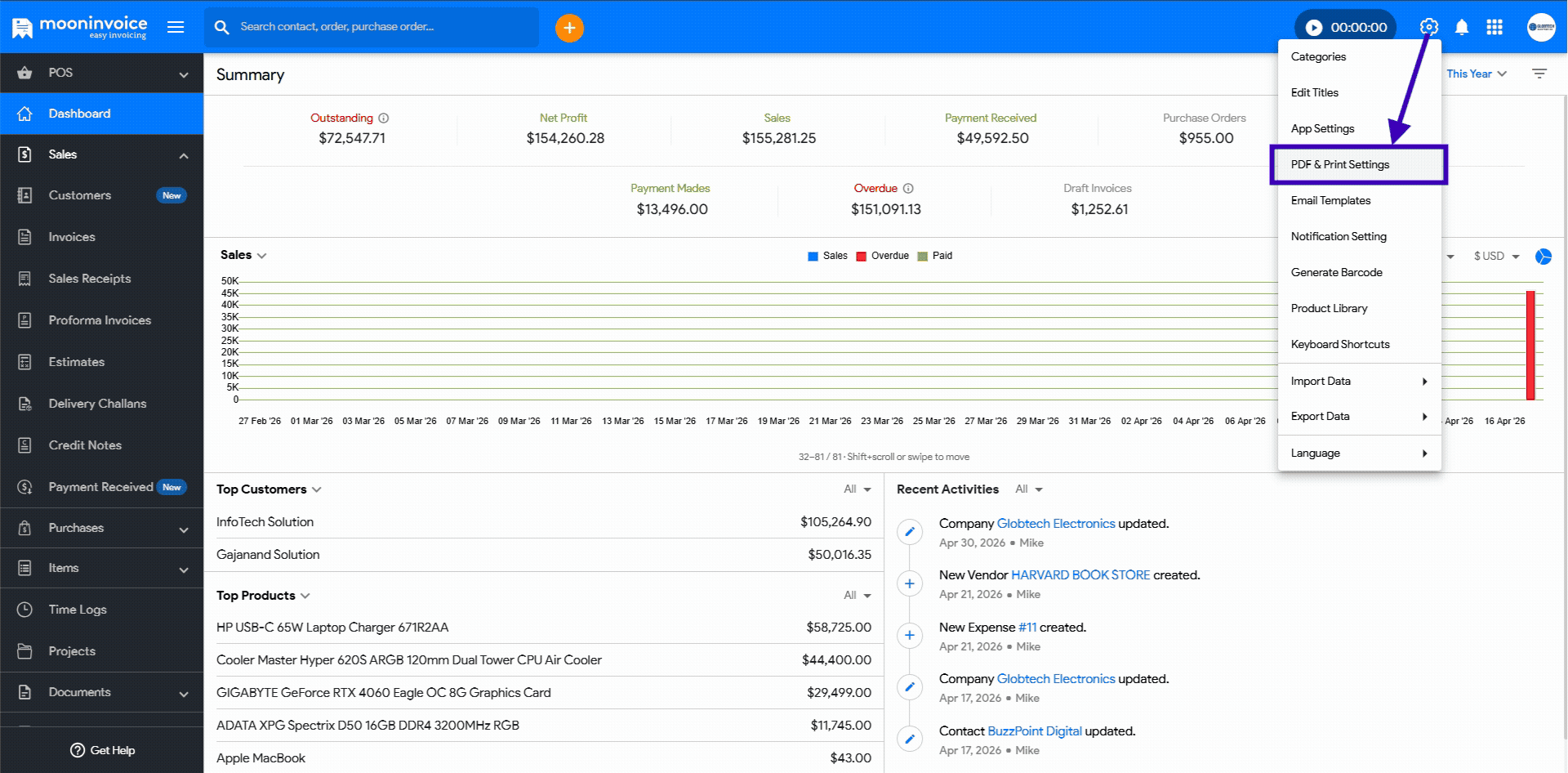
Task: Click the search contact, order field
Action: pyautogui.click(x=372, y=27)
